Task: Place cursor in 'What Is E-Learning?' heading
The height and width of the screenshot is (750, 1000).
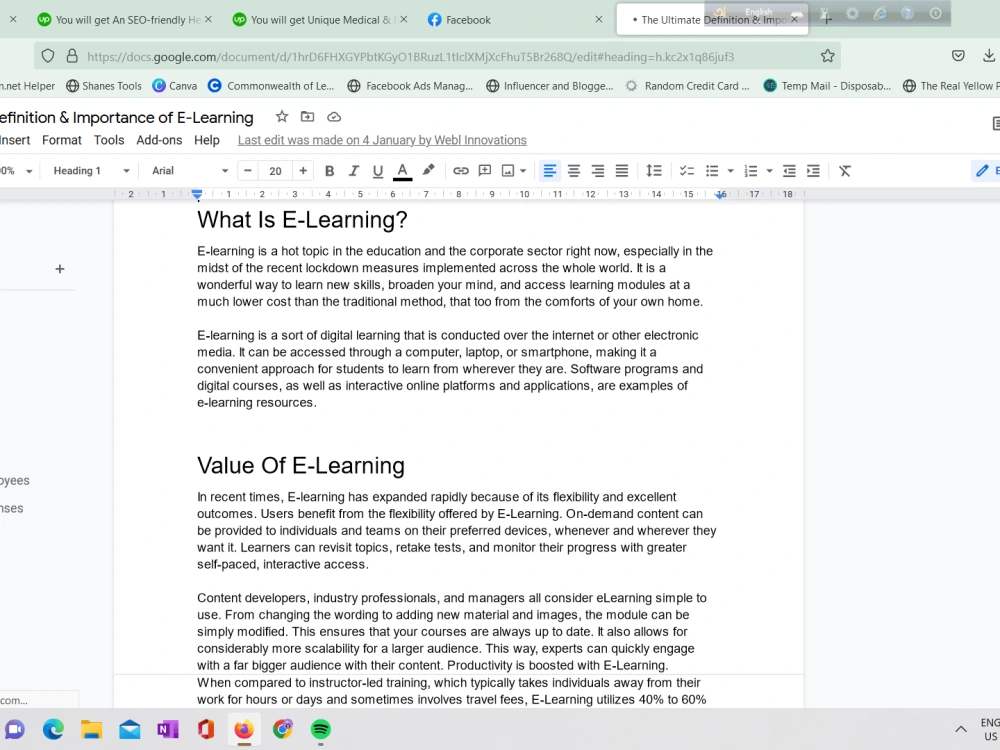Action: coord(302,220)
